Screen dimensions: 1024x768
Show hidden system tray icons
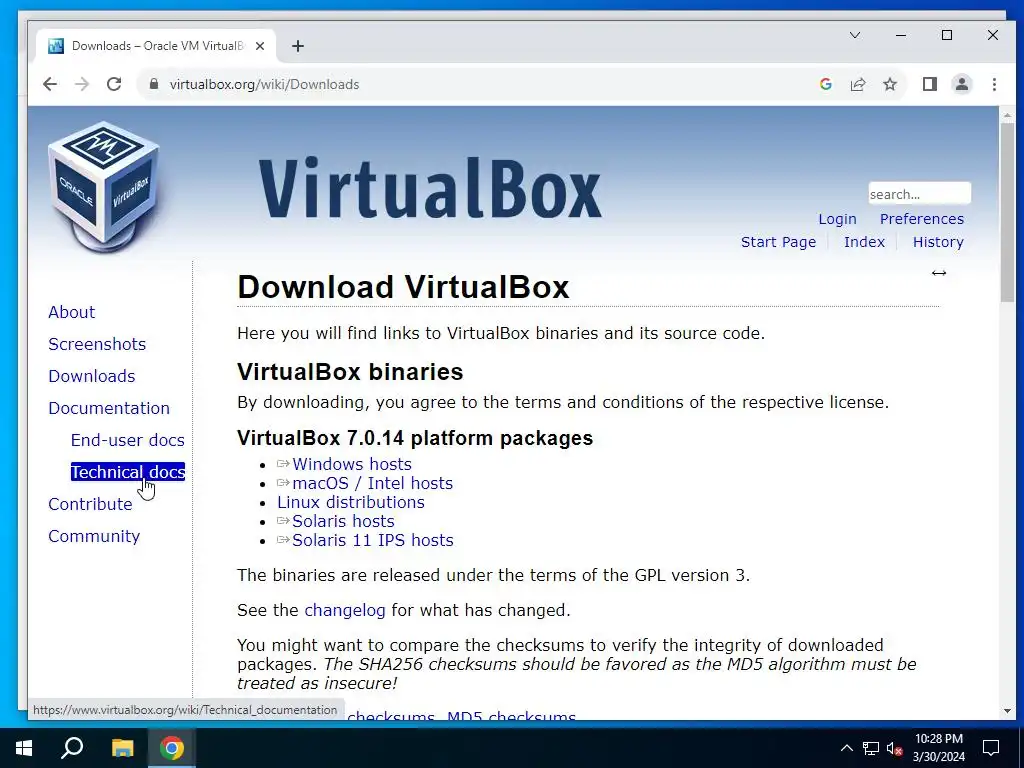(x=846, y=748)
